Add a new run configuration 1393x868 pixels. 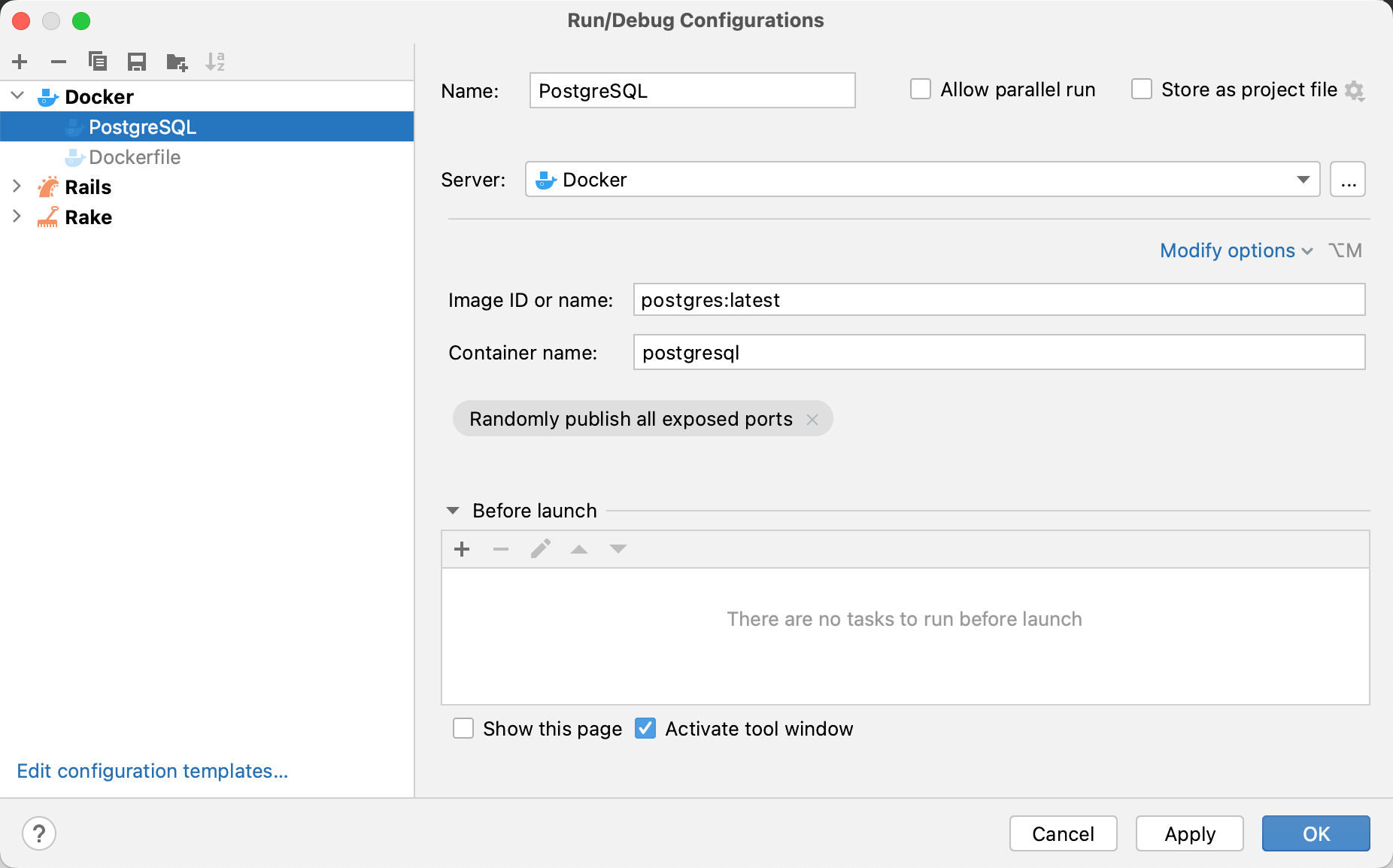pos(20,62)
